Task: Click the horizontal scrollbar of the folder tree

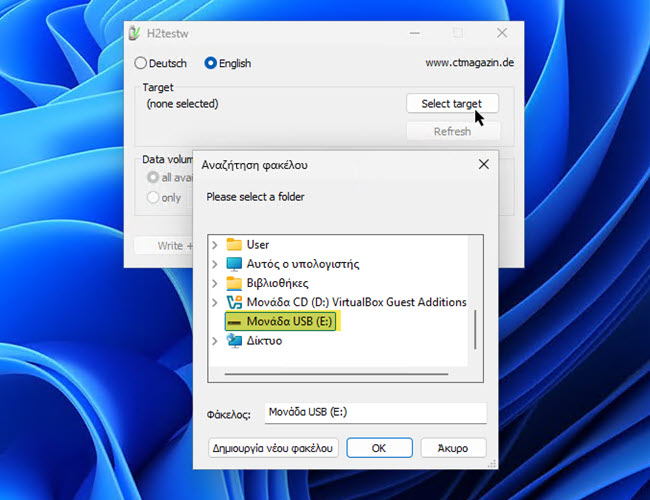Action: pyautogui.click(x=336, y=374)
